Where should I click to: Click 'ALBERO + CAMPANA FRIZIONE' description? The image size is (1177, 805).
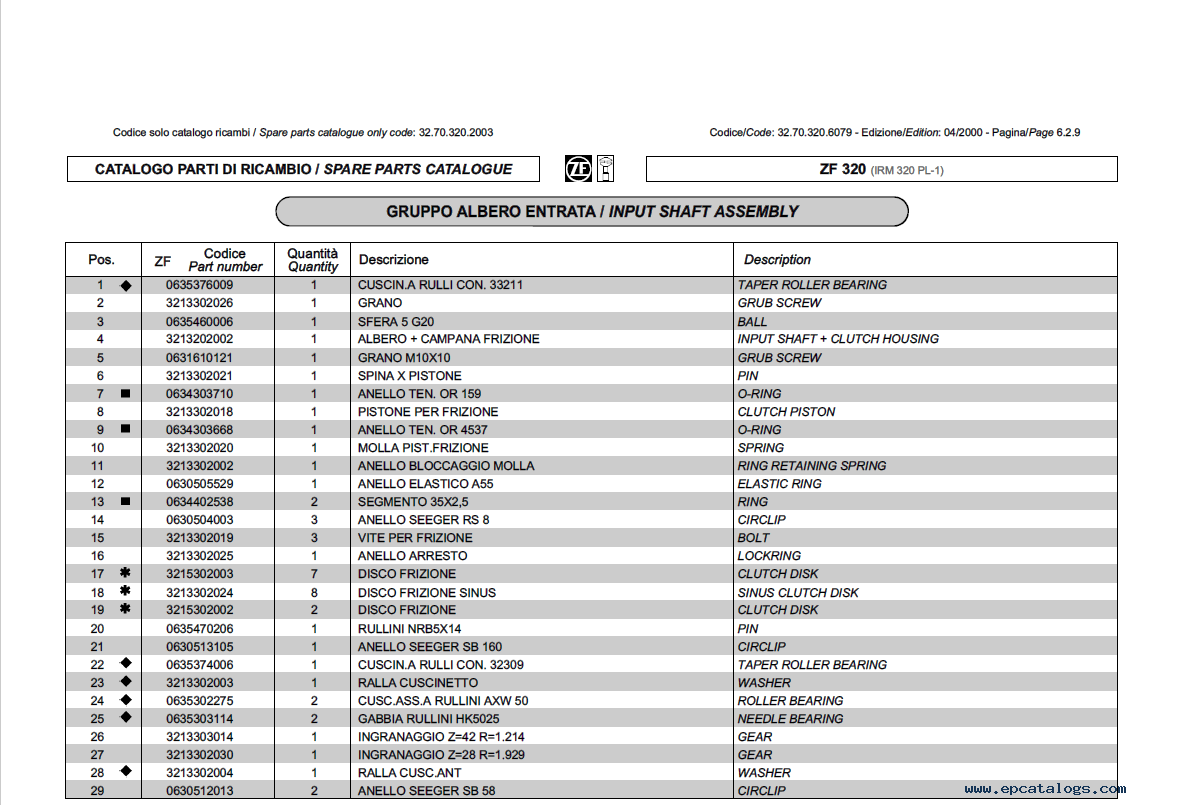coord(448,339)
